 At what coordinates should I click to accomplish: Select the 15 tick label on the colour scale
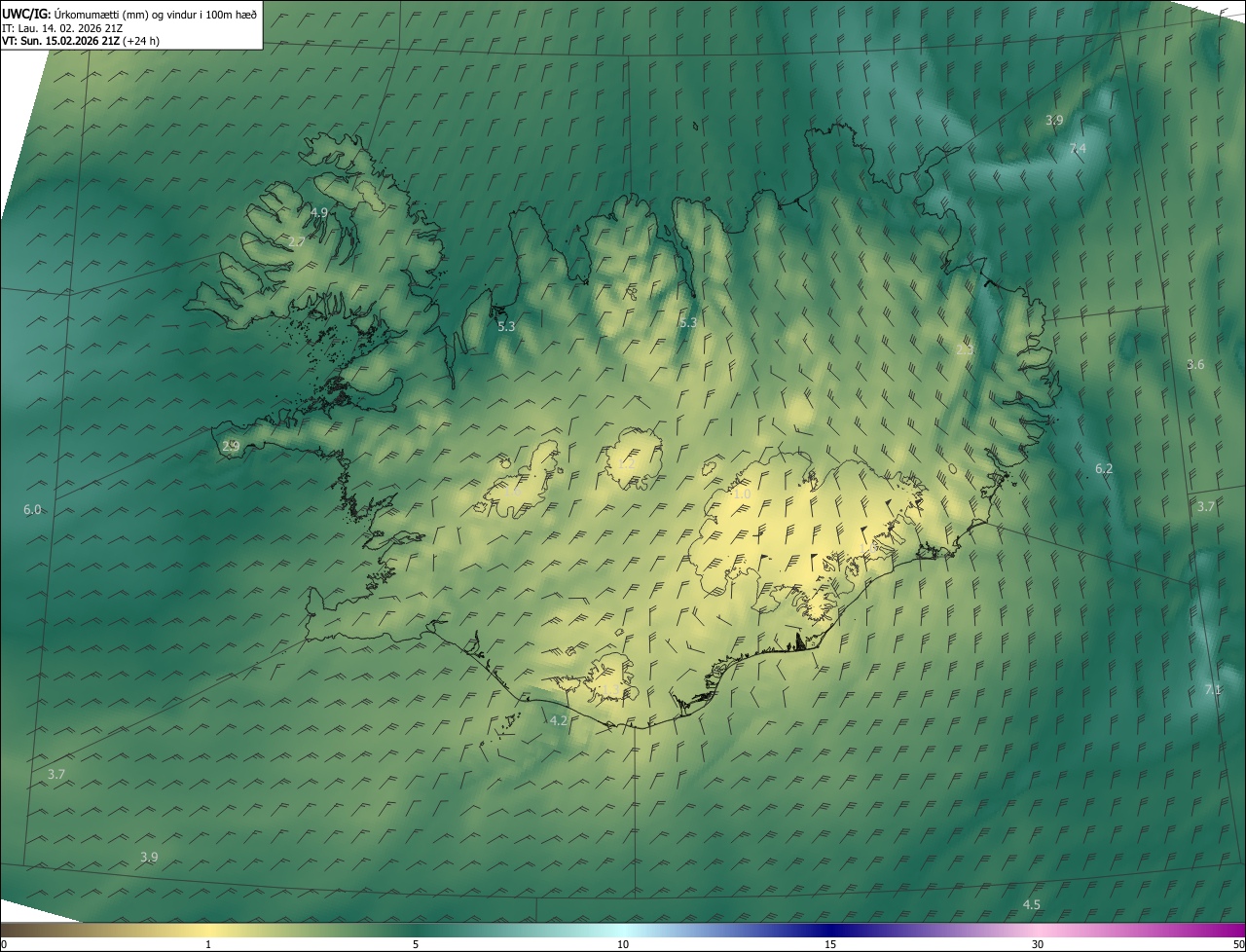(830, 944)
